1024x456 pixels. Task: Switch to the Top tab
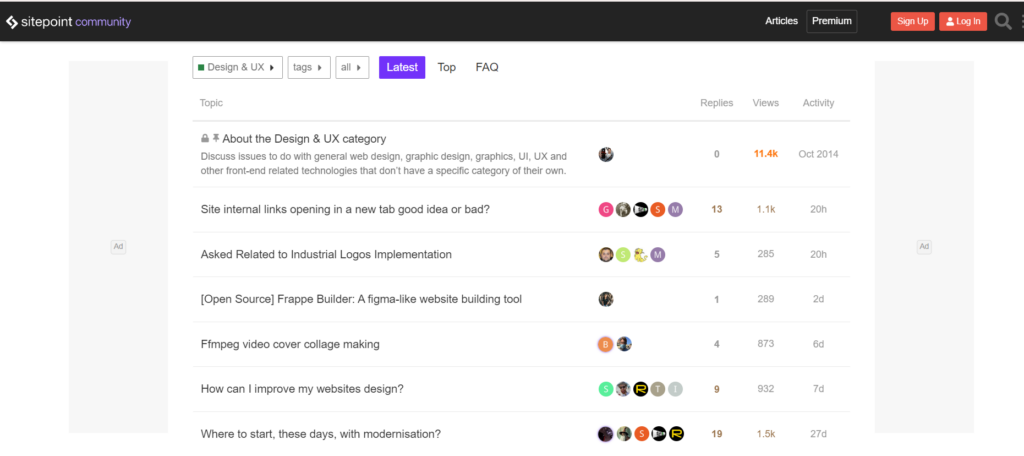(x=447, y=67)
